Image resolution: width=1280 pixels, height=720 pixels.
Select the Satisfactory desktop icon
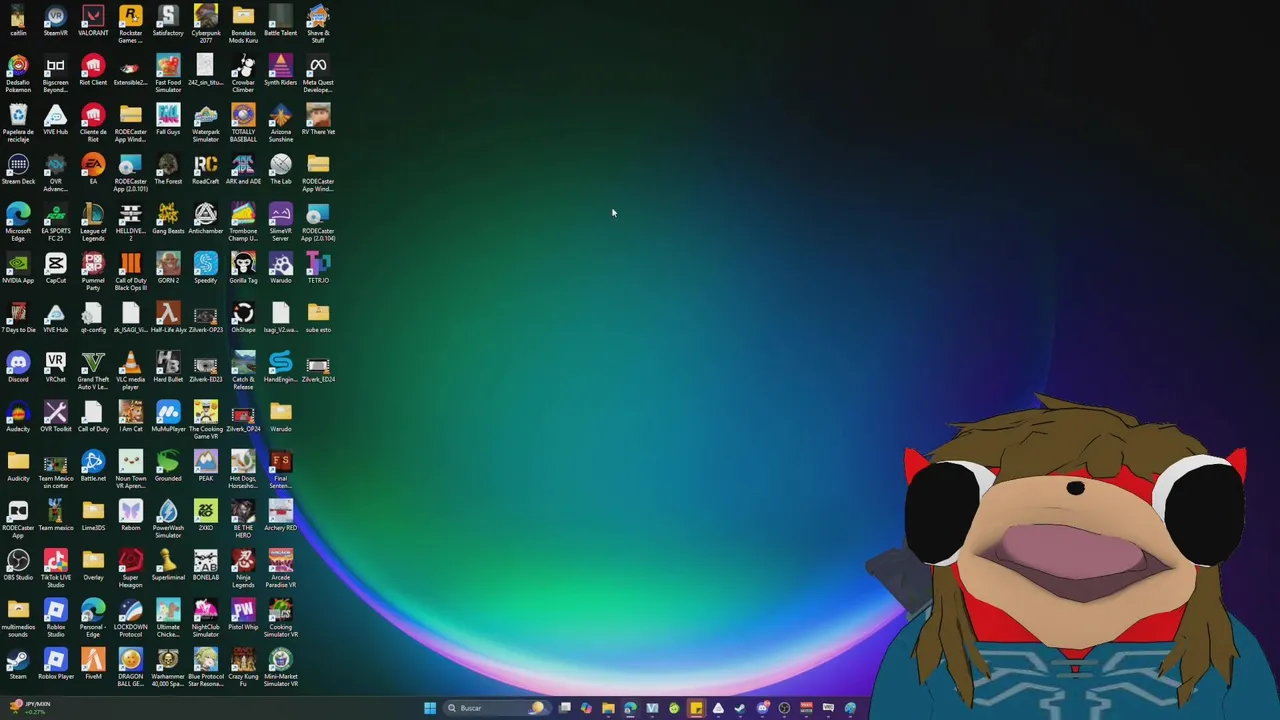point(168,22)
